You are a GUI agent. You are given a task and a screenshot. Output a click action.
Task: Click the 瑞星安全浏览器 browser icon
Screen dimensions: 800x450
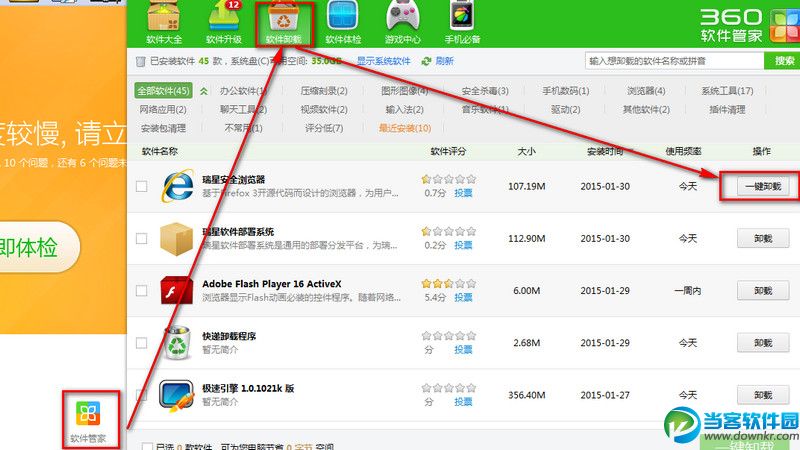(x=177, y=186)
